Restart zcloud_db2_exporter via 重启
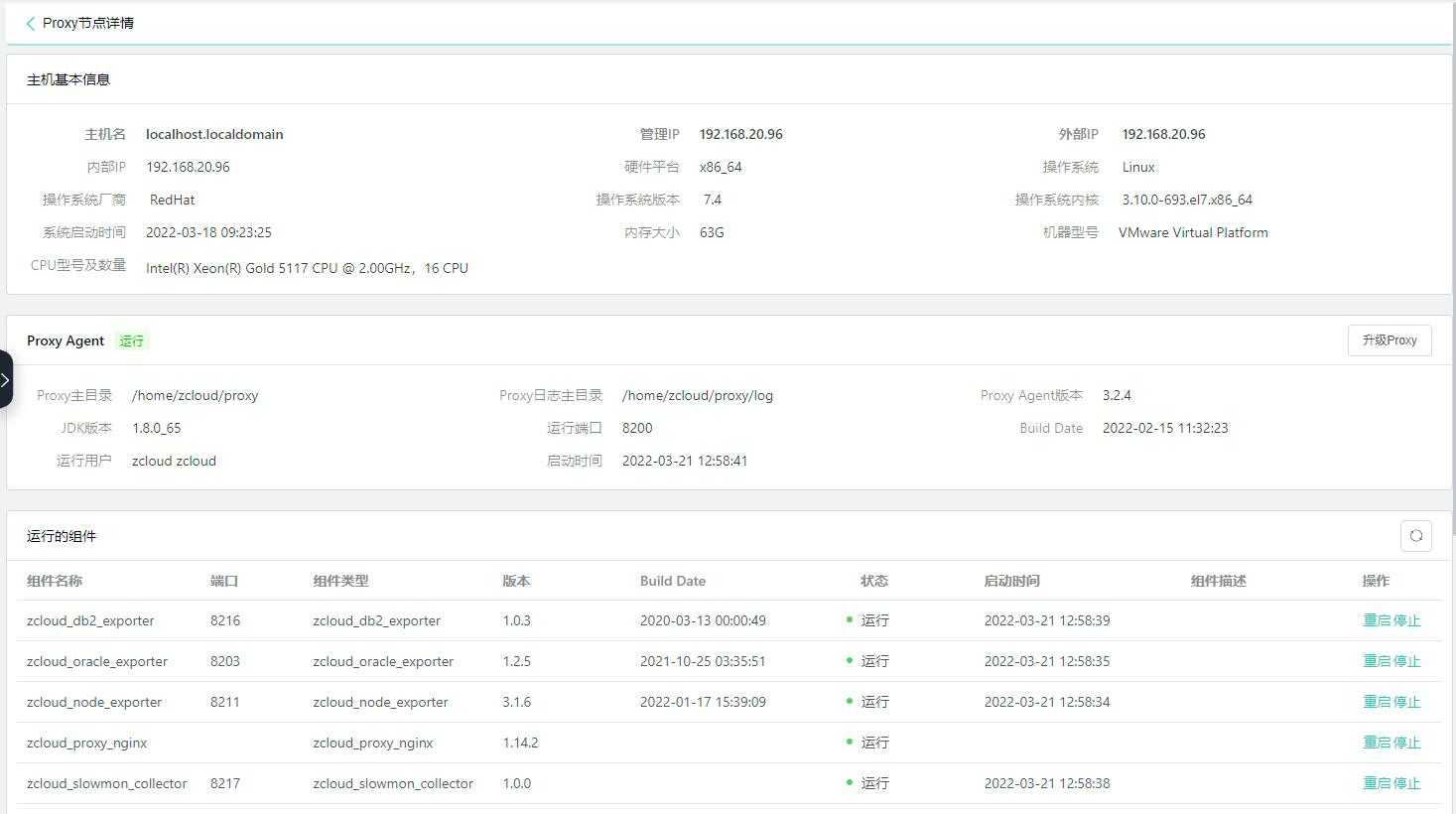Image resolution: width=1456 pixels, height=814 pixels. click(x=1377, y=620)
